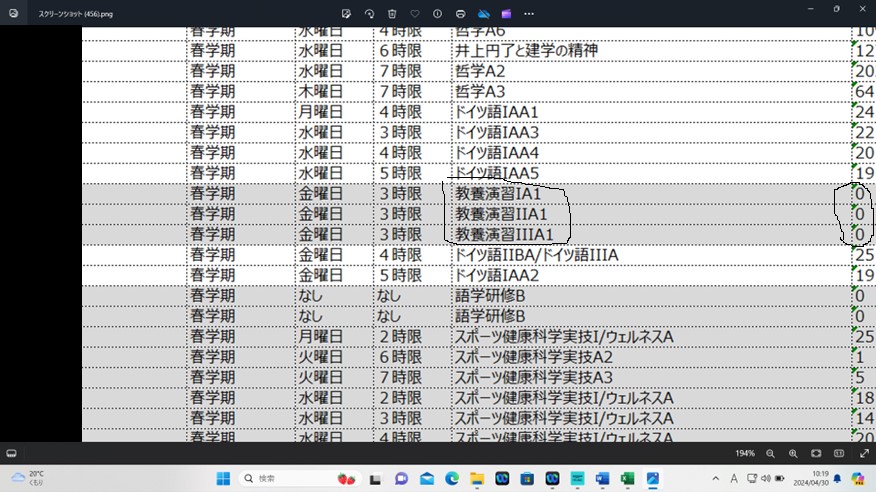Launch Microsoft Edge from taskbar
The width and height of the screenshot is (876, 492).
[452, 479]
